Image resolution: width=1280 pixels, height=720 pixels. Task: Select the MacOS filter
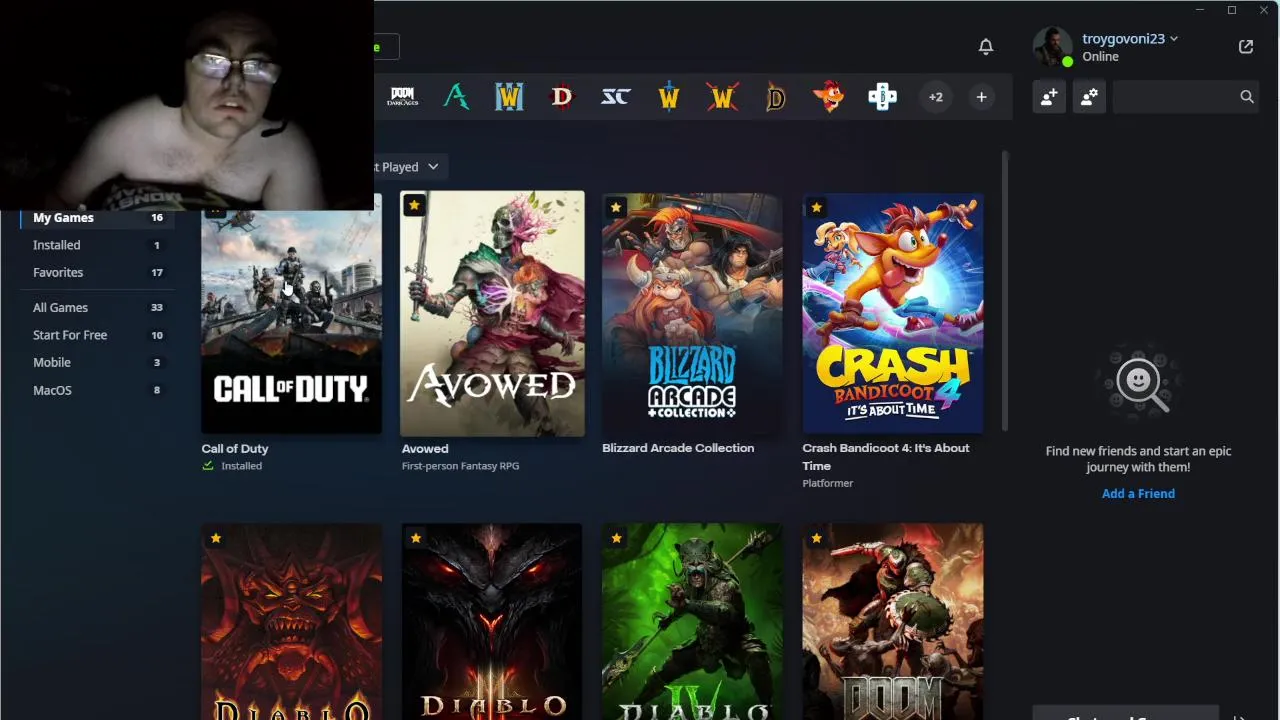coord(97,391)
